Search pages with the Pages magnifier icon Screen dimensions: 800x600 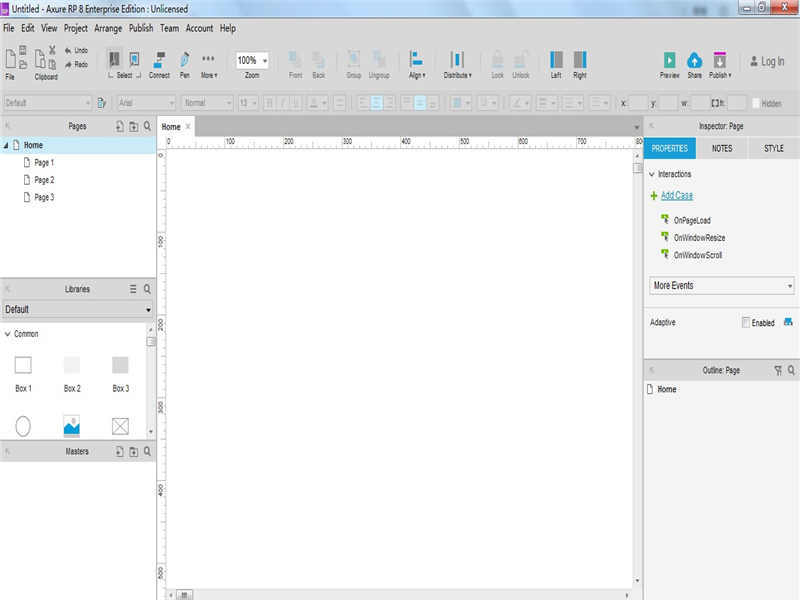[x=147, y=126]
